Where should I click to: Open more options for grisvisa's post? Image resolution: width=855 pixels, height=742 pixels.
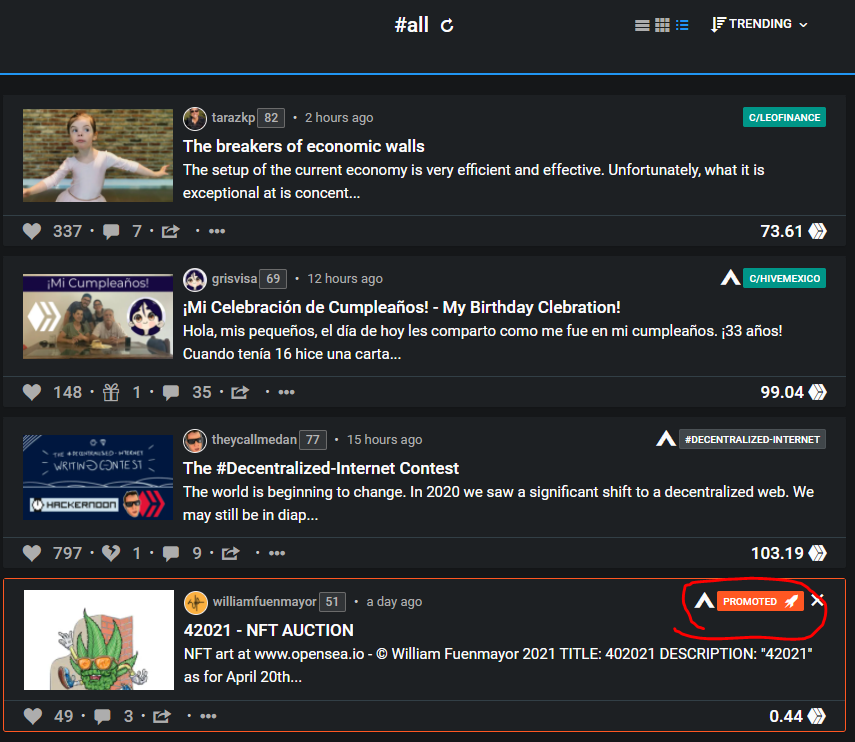pos(287,392)
